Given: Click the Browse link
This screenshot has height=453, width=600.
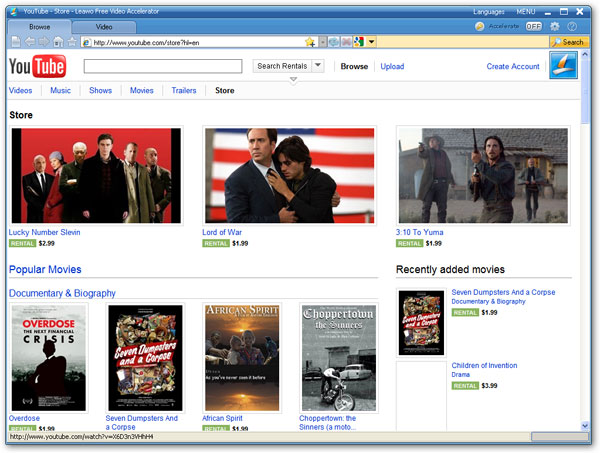Looking at the screenshot, I should [354, 67].
